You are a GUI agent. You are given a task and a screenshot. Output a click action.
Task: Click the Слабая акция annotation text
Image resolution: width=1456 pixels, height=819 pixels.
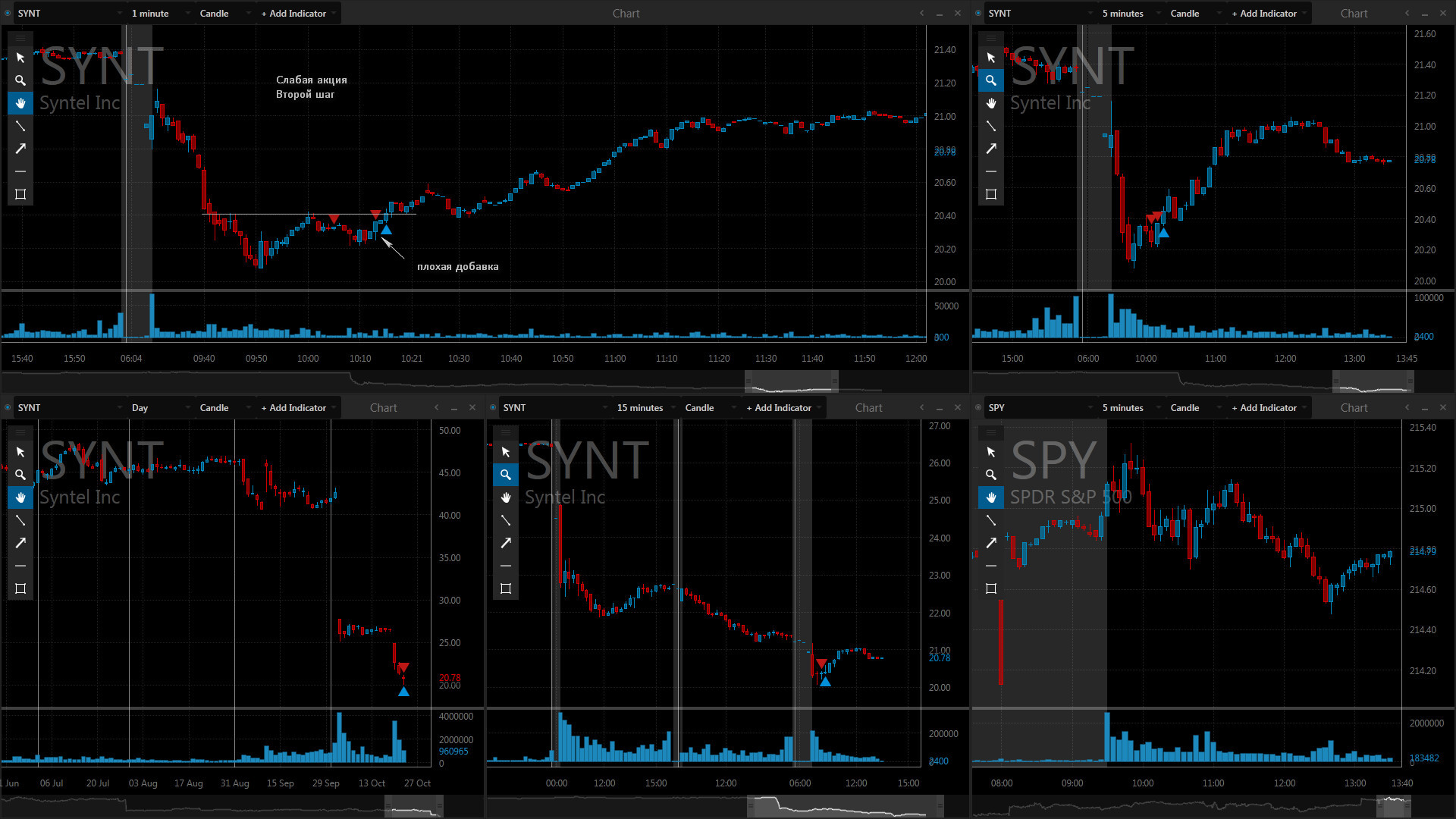tap(312, 80)
